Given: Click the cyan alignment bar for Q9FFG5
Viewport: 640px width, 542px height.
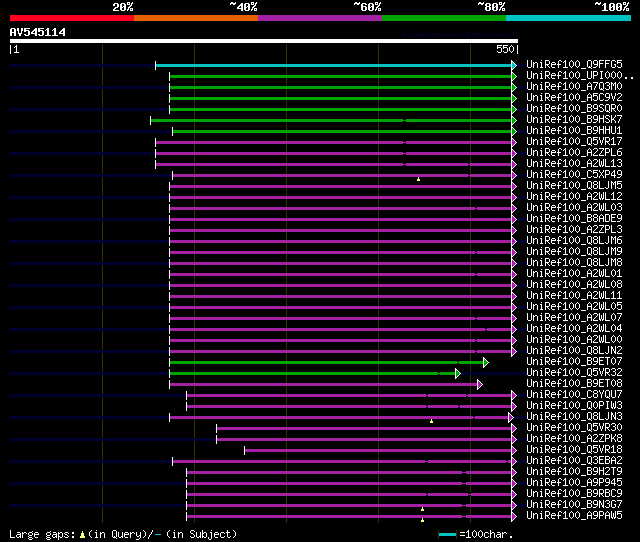Looking at the screenshot, I should 333,65.
